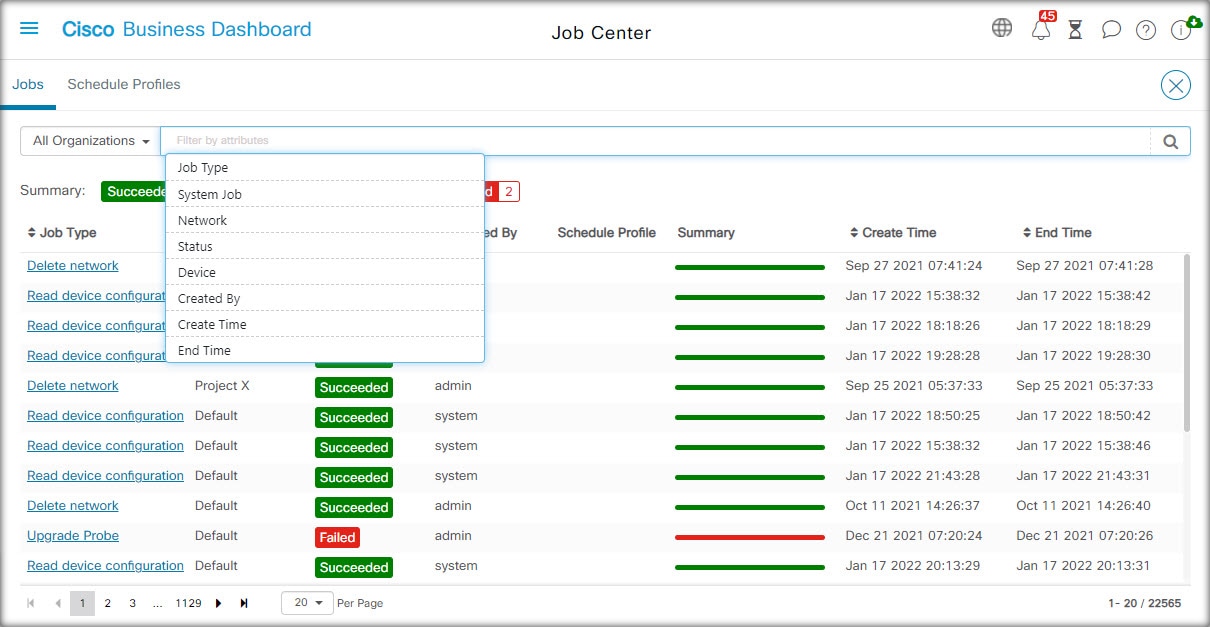Go to the next page arrow
The image size is (1210, 627).
(219, 603)
